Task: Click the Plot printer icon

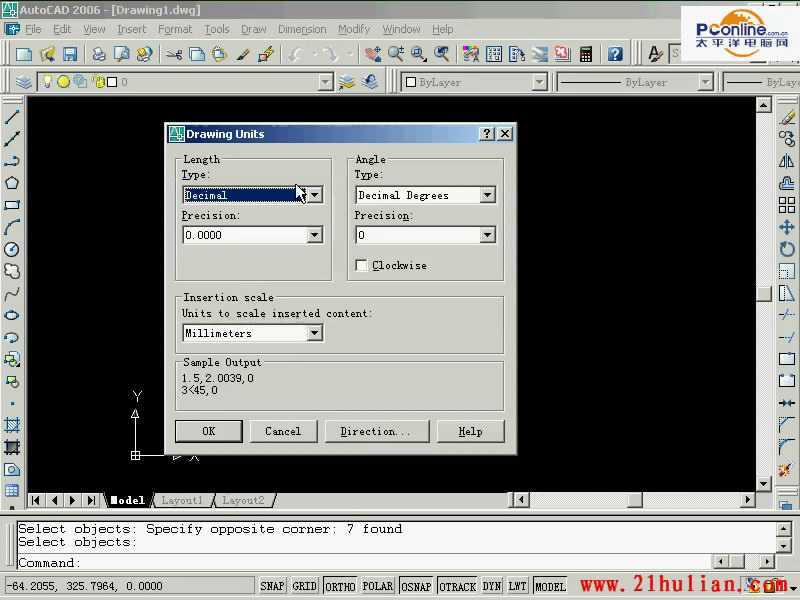Action: point(98,54)
